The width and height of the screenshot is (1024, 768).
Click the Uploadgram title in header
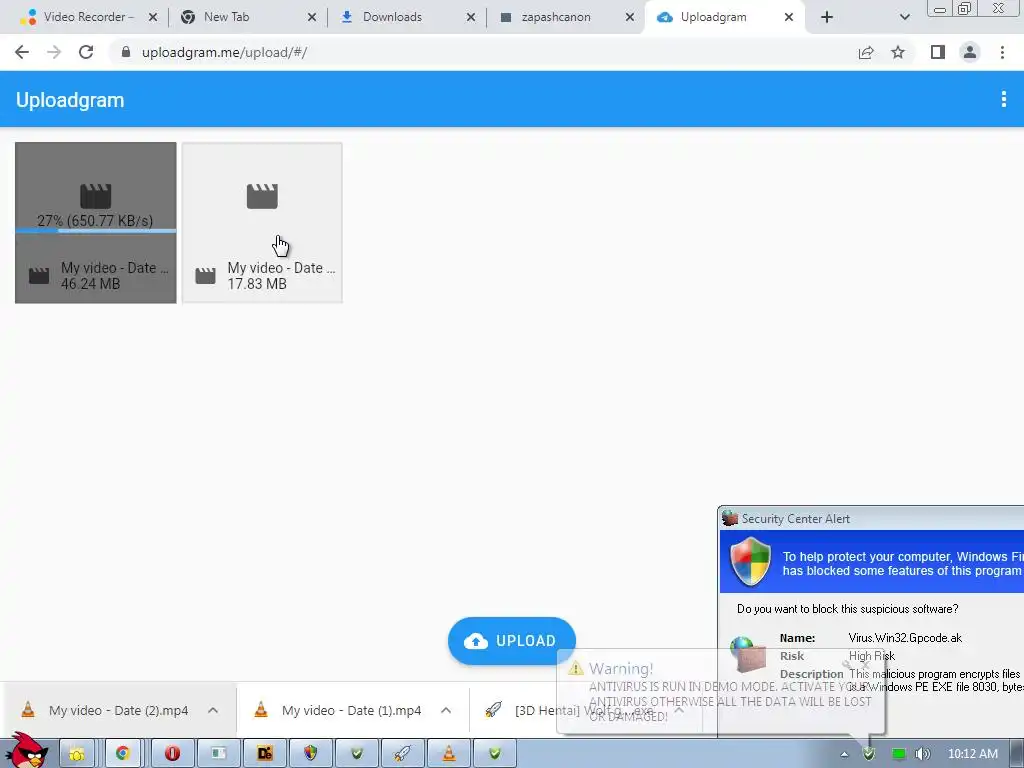[70, 100]
